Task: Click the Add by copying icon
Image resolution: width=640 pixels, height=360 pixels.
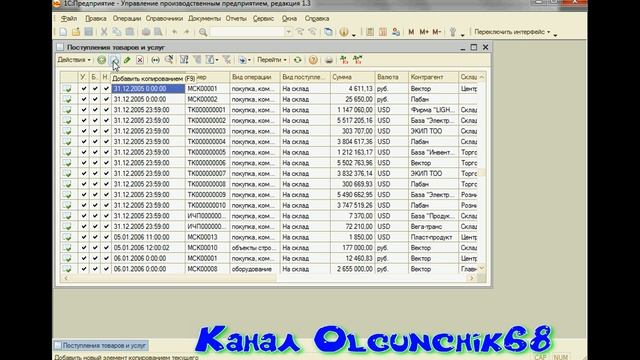Action: 114,60
